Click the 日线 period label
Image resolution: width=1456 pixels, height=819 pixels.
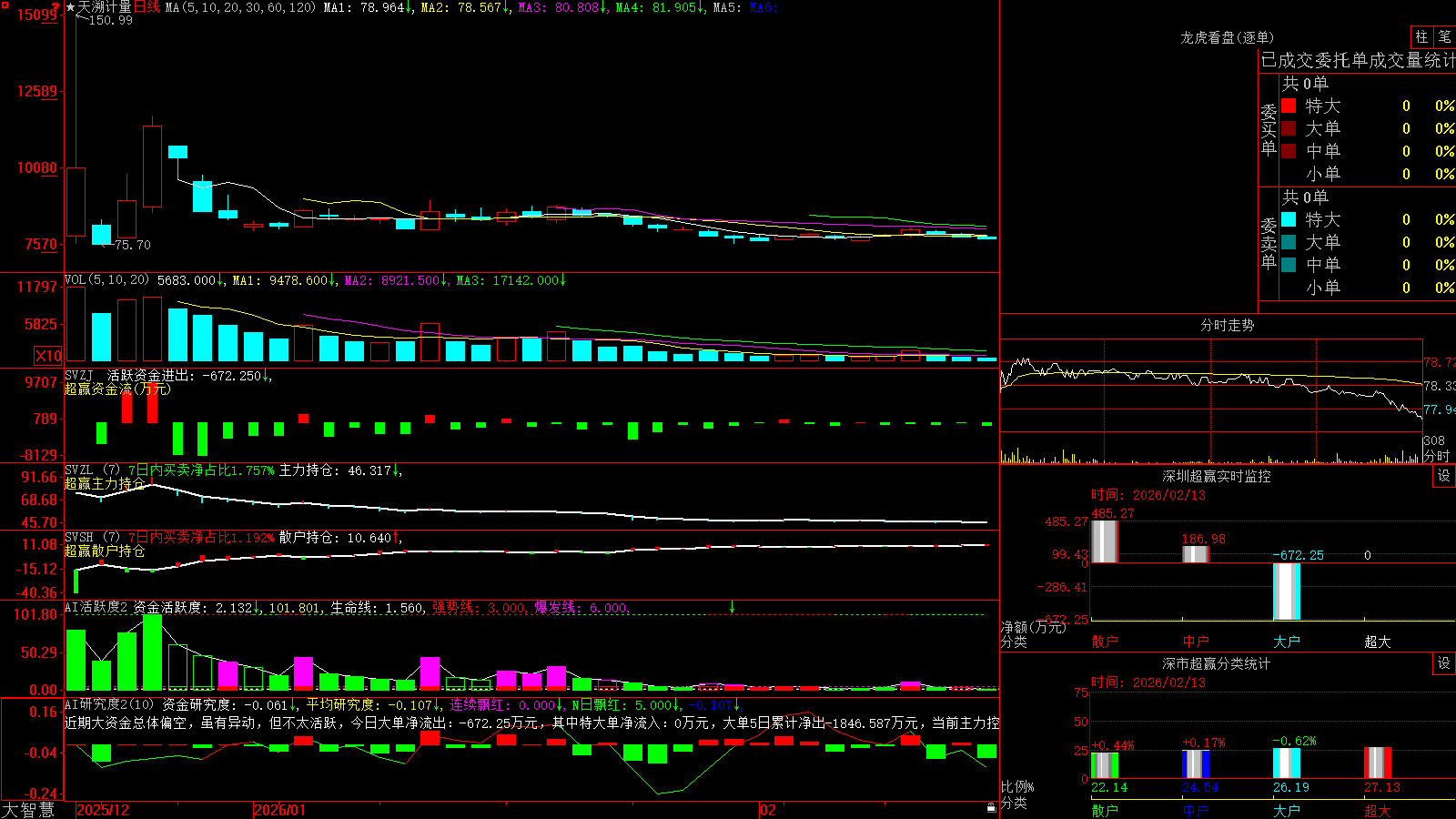coord(147,7)
